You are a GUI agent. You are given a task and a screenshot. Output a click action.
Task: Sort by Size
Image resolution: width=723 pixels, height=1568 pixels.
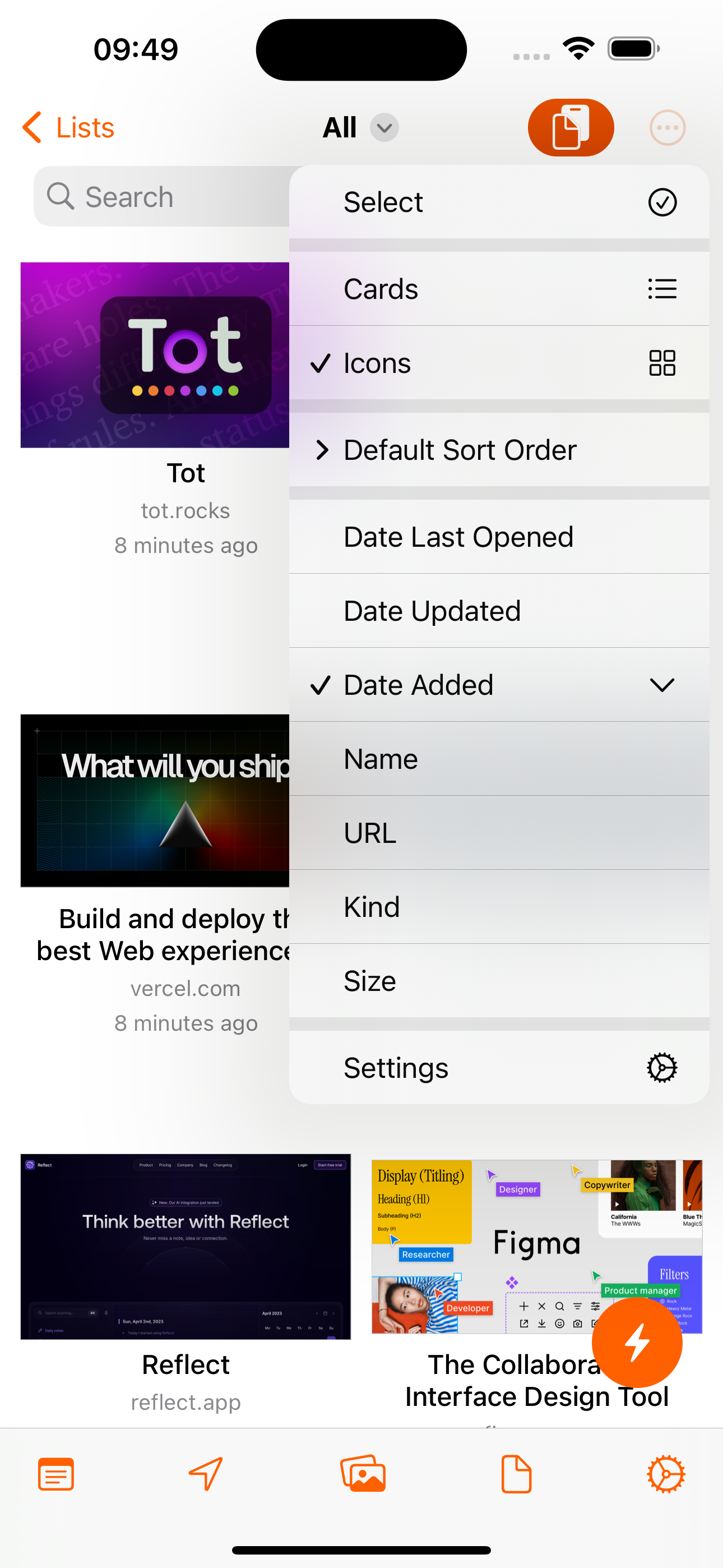499,981
